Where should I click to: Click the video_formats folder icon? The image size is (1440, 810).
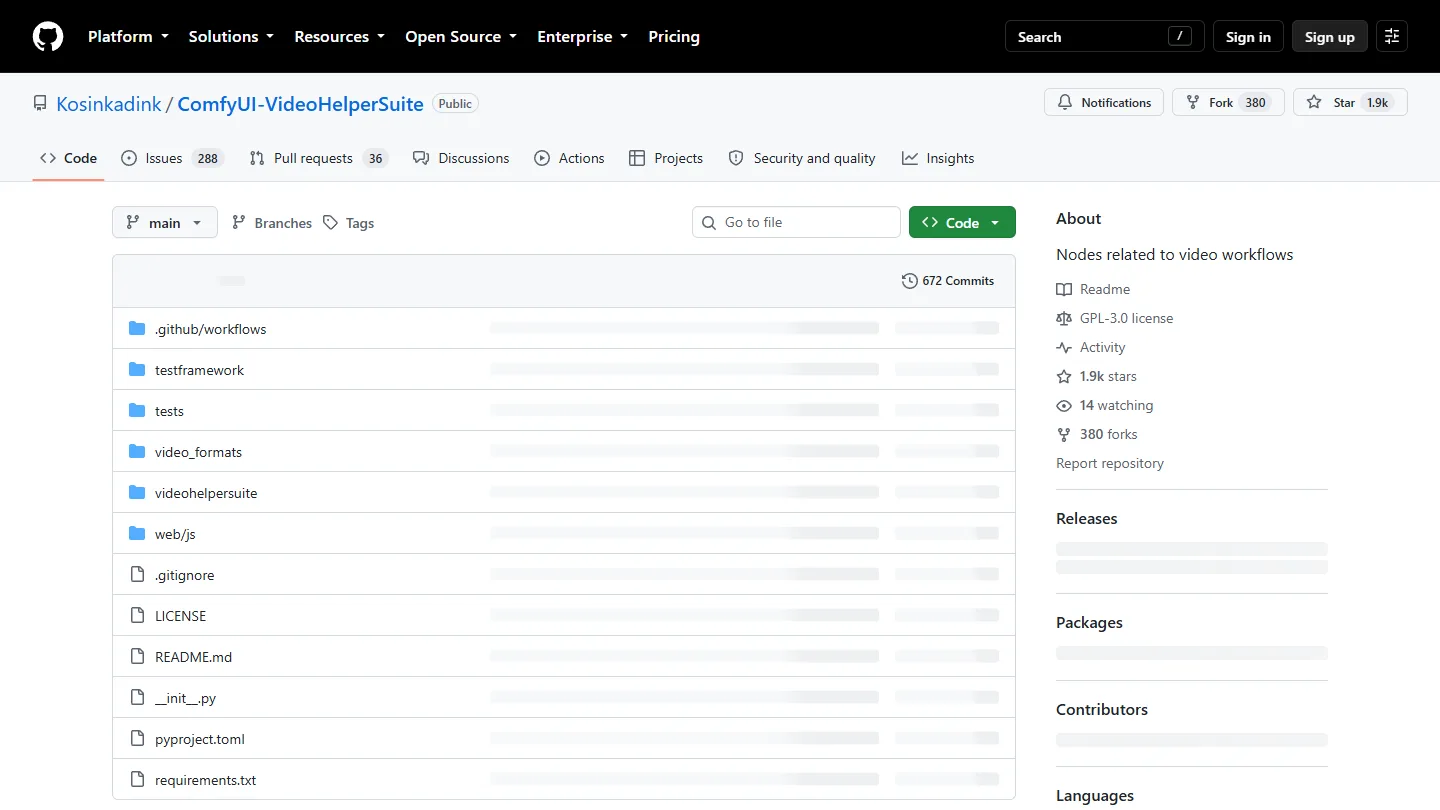pyautogui.click(x=137, y=452)
